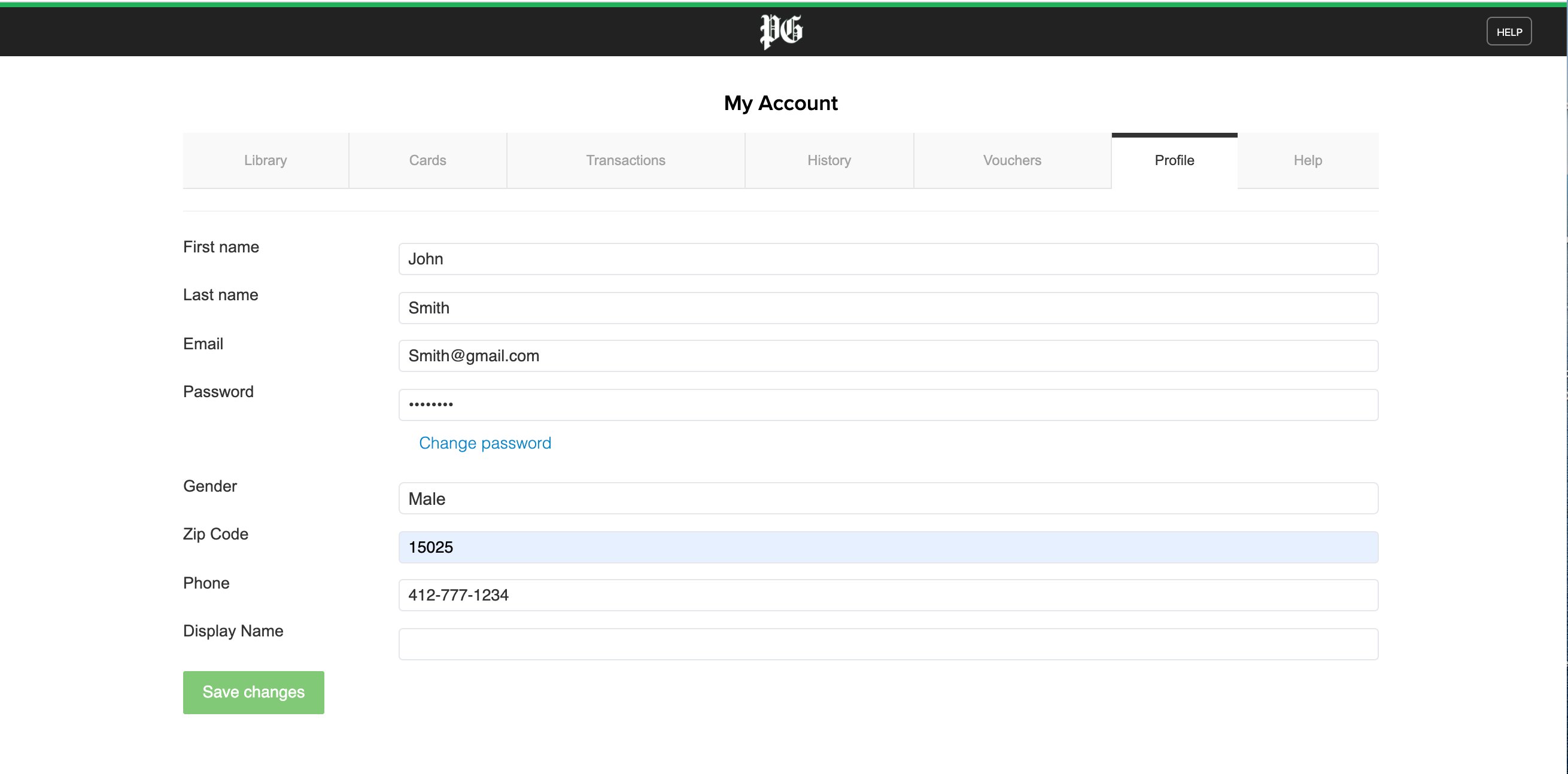This screenshot has height=774, width=1568.
Task: View the History tab
Action: coord(828,161)
